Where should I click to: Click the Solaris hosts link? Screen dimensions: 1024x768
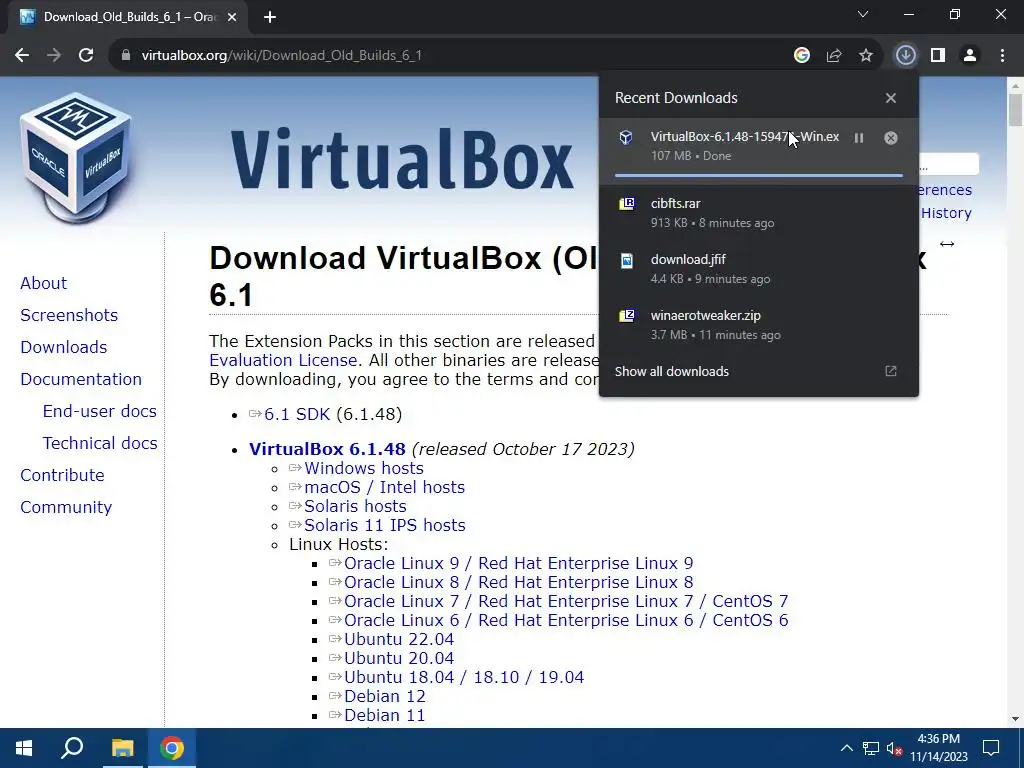[355, 506]
